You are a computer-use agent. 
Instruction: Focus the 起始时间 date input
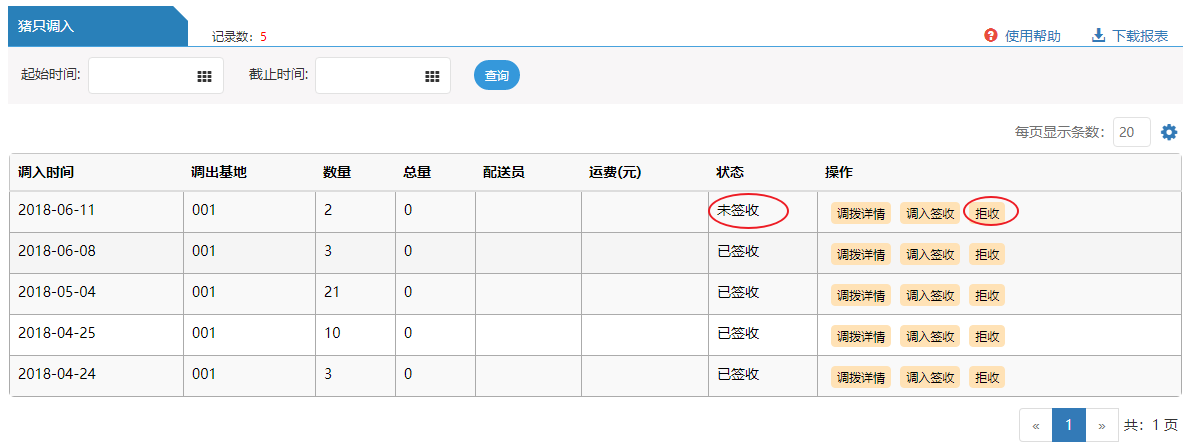pyautogui.click(x=142, y=76)
